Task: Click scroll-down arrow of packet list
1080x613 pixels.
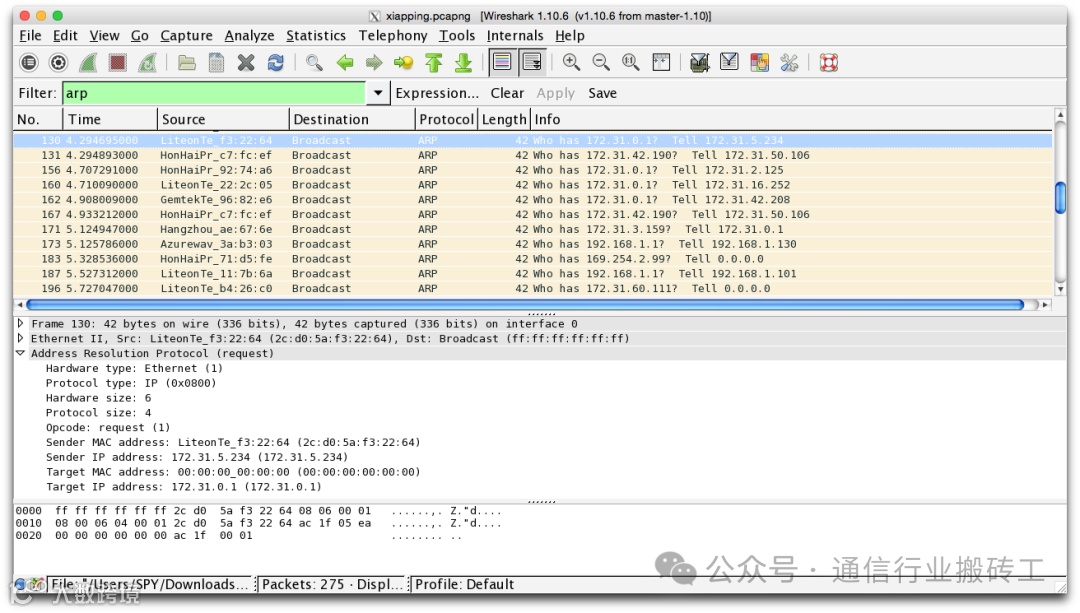Action: tap(1060, 290)
